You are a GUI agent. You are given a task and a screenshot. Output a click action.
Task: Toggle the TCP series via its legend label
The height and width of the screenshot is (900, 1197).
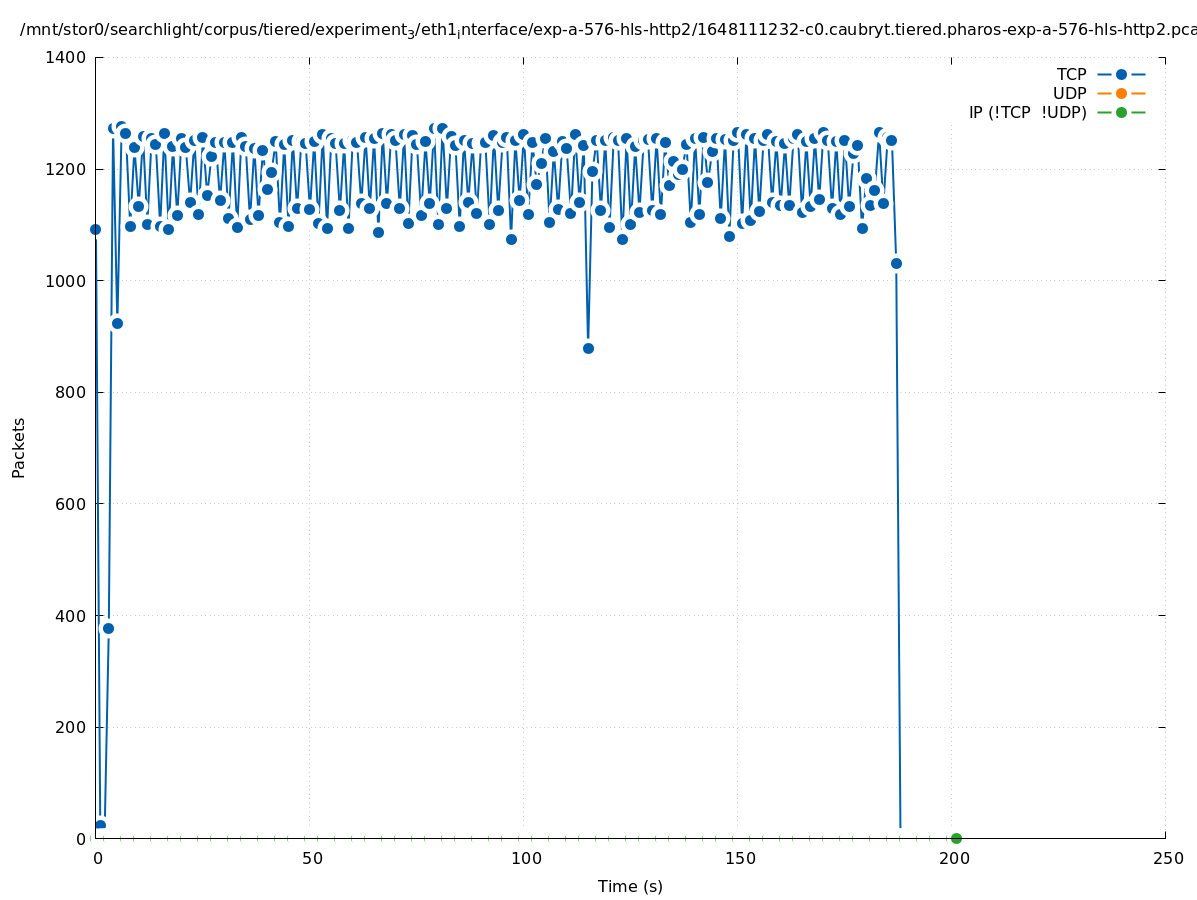coord(1071,74)
